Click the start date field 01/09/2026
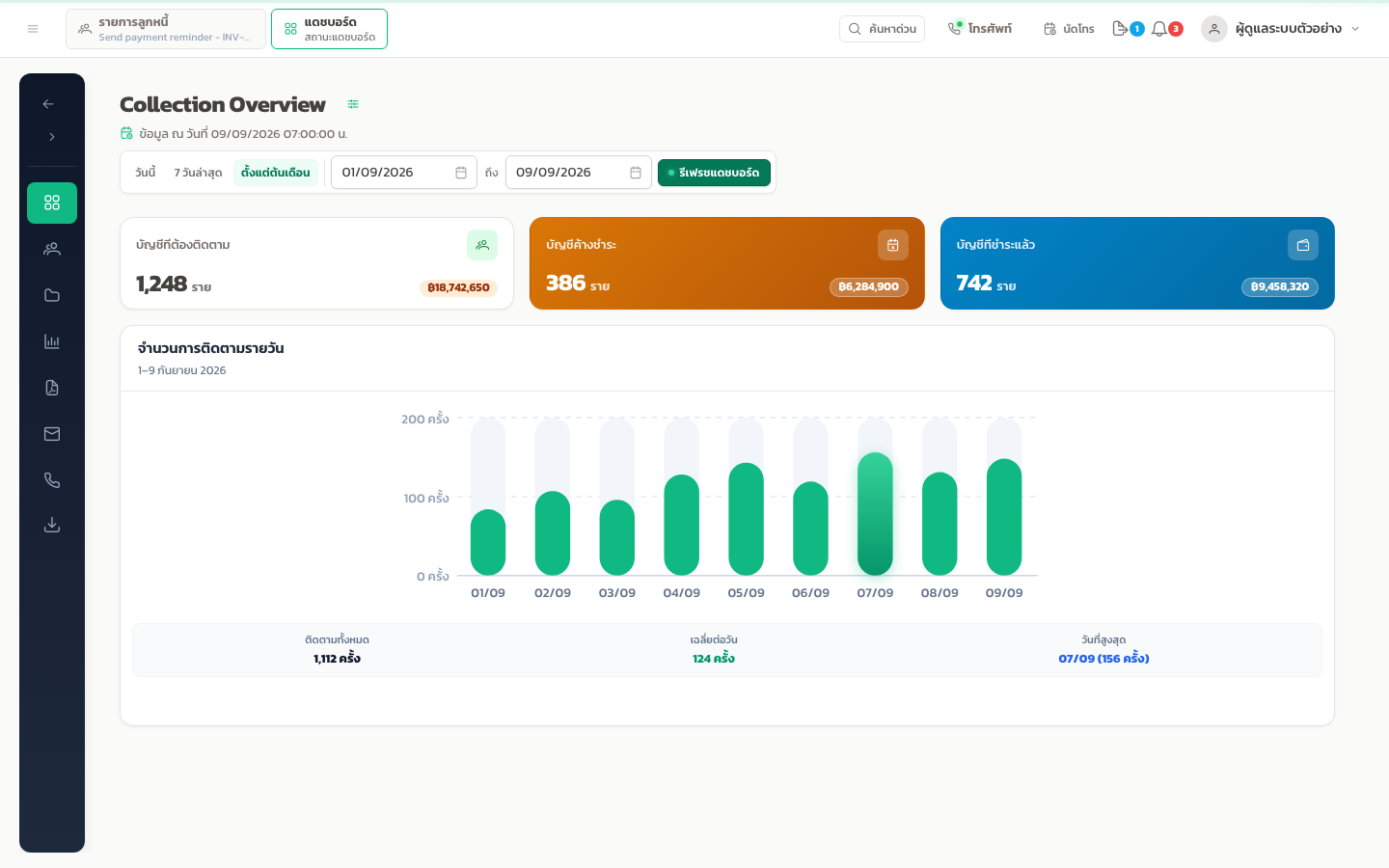Image resolution: width=1389 pixels, height=868 pixels. (404, 173)
